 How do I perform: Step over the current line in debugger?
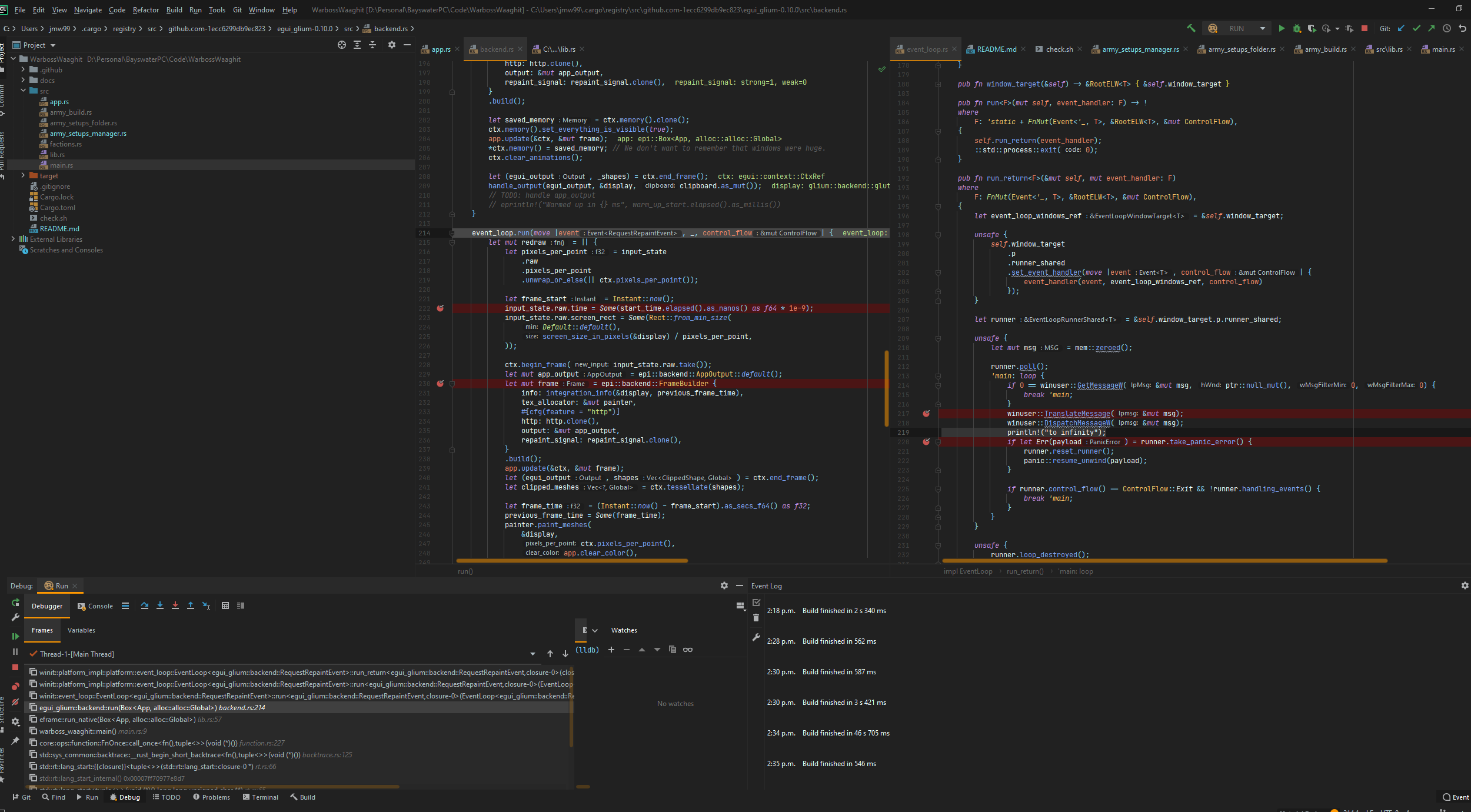(x=145, y=605)
